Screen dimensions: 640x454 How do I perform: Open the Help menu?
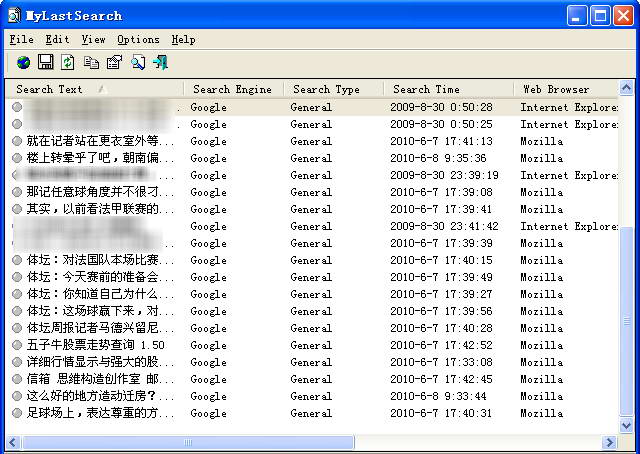(183, 40)
